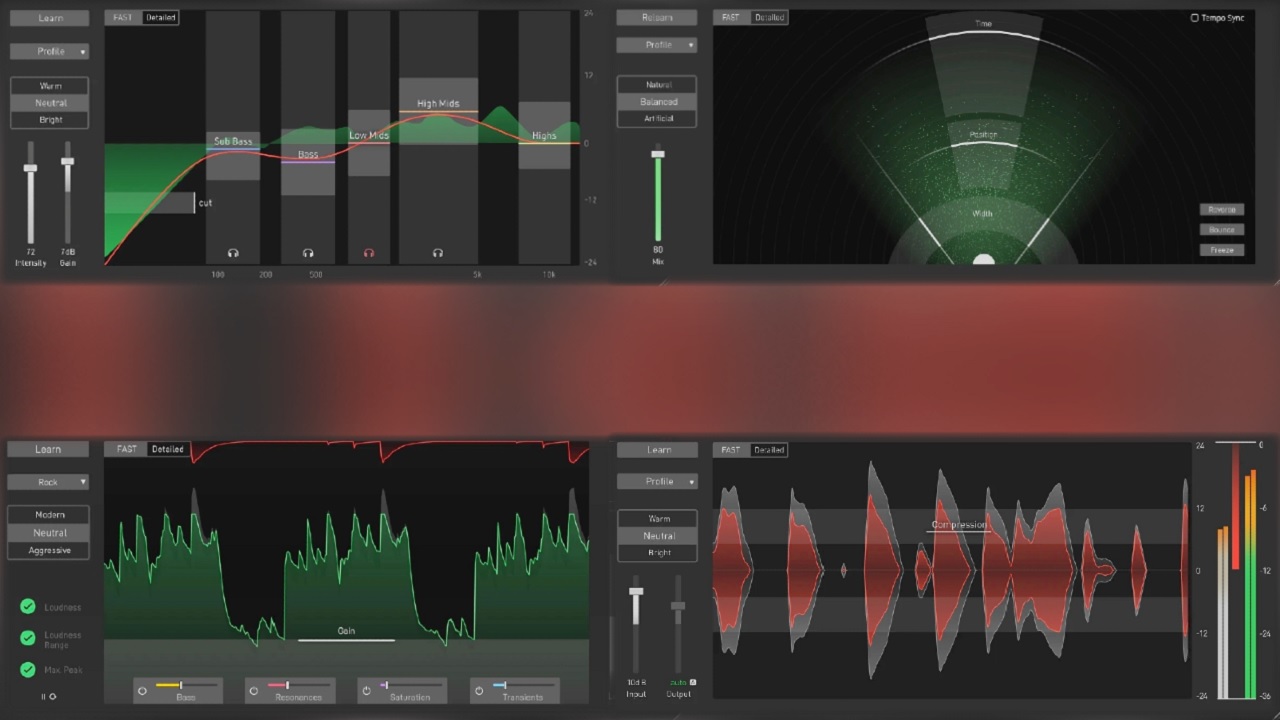Select Warm style in the compressor panel
Viewport: 1280px width, 720px height.
658,519
